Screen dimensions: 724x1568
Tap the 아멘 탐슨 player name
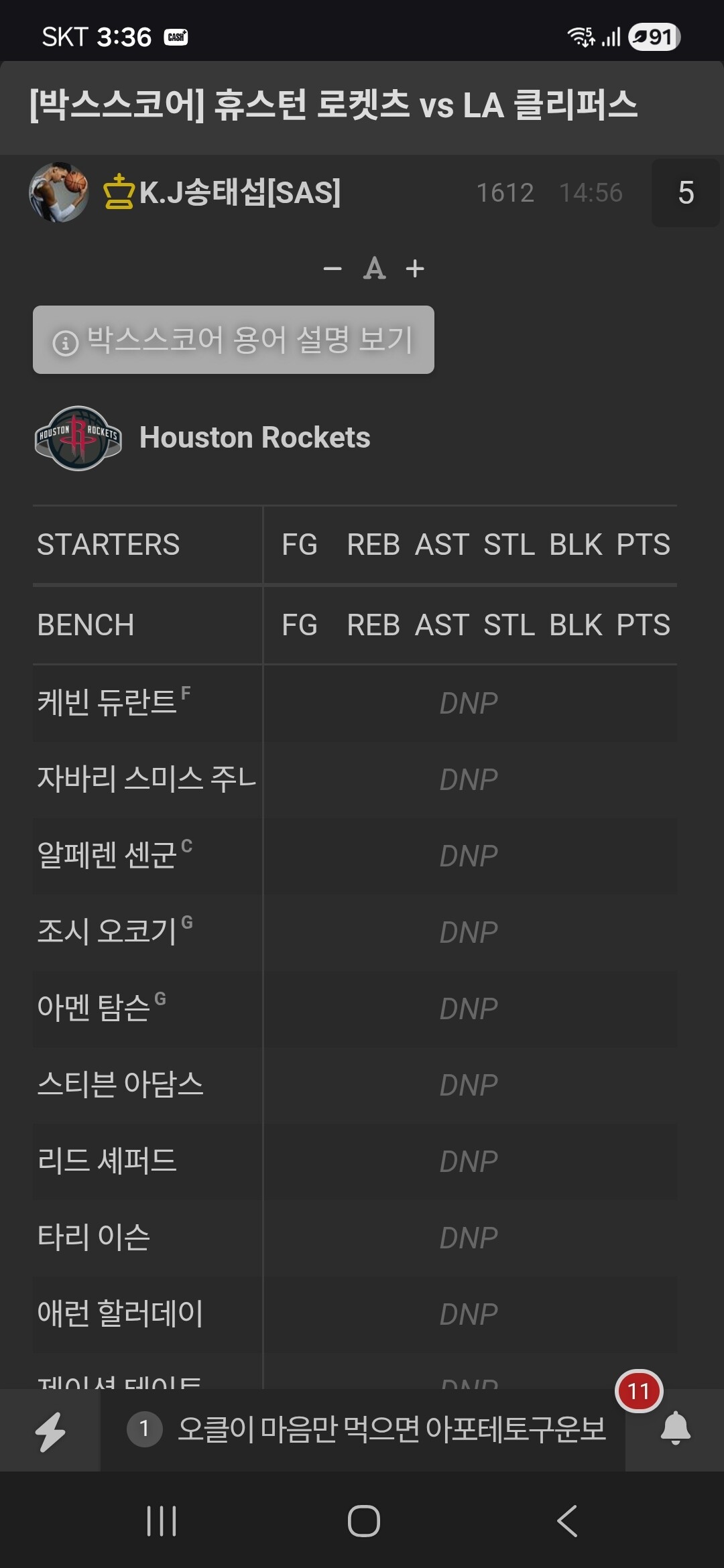(94, 1008)
